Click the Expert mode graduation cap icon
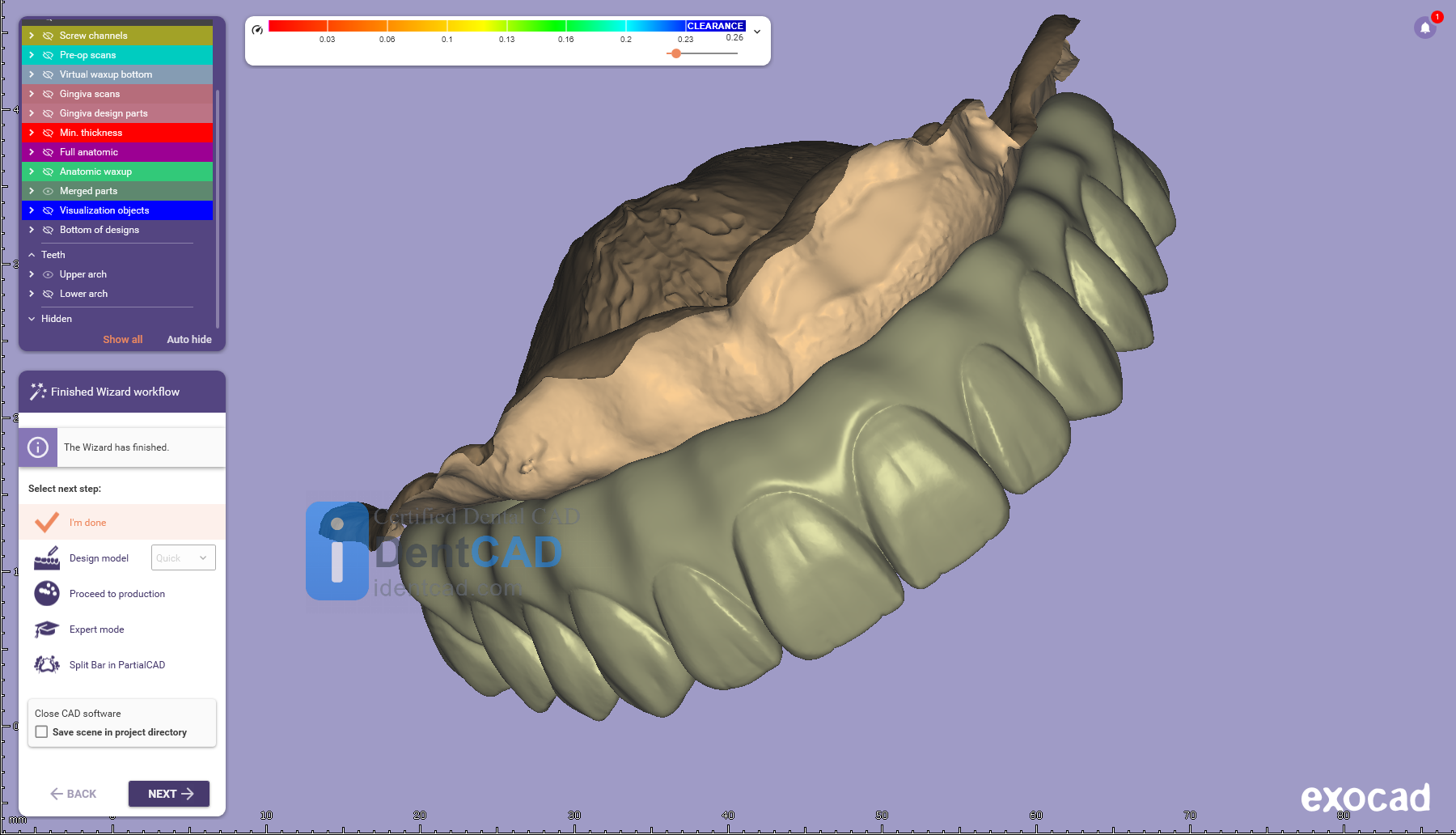Screen dimensions: 1456x835 pos(47,629)
